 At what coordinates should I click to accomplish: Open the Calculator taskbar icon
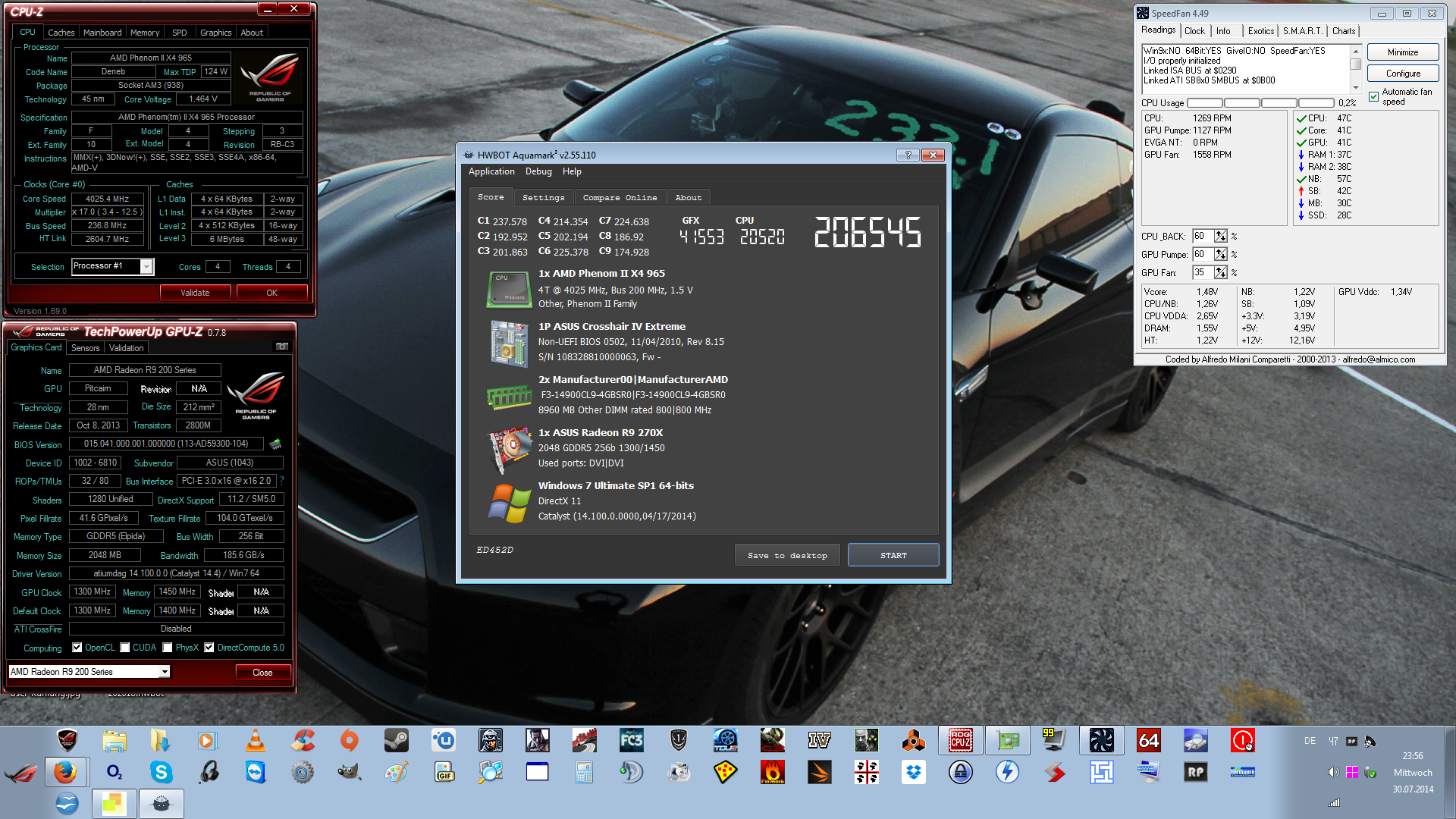[x=584, y=773]
